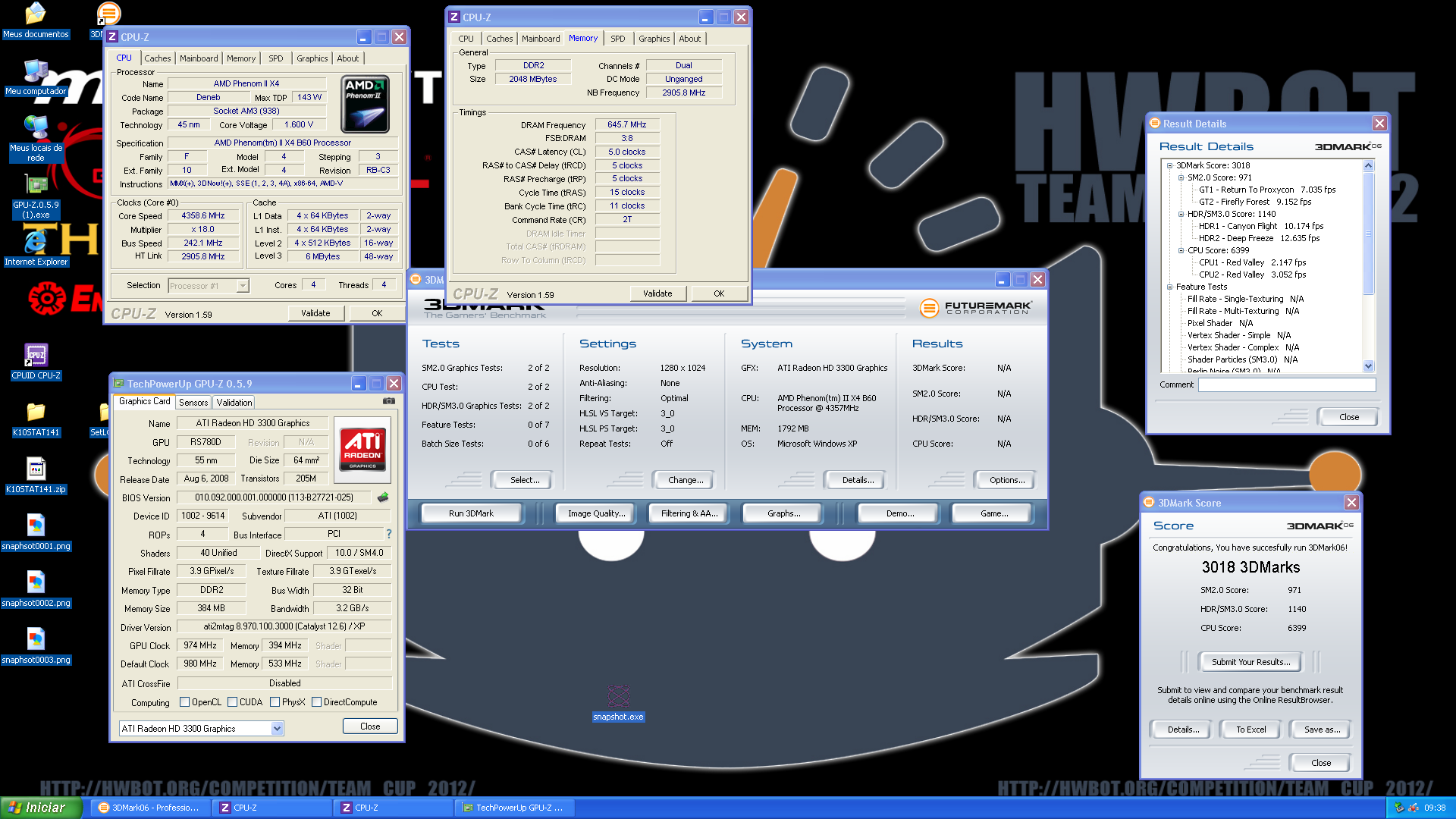Viewport: 1456px width, 819px height.
Task: Switch to Caches tab in left CPU-Z
Action: [x=158, y=58]
